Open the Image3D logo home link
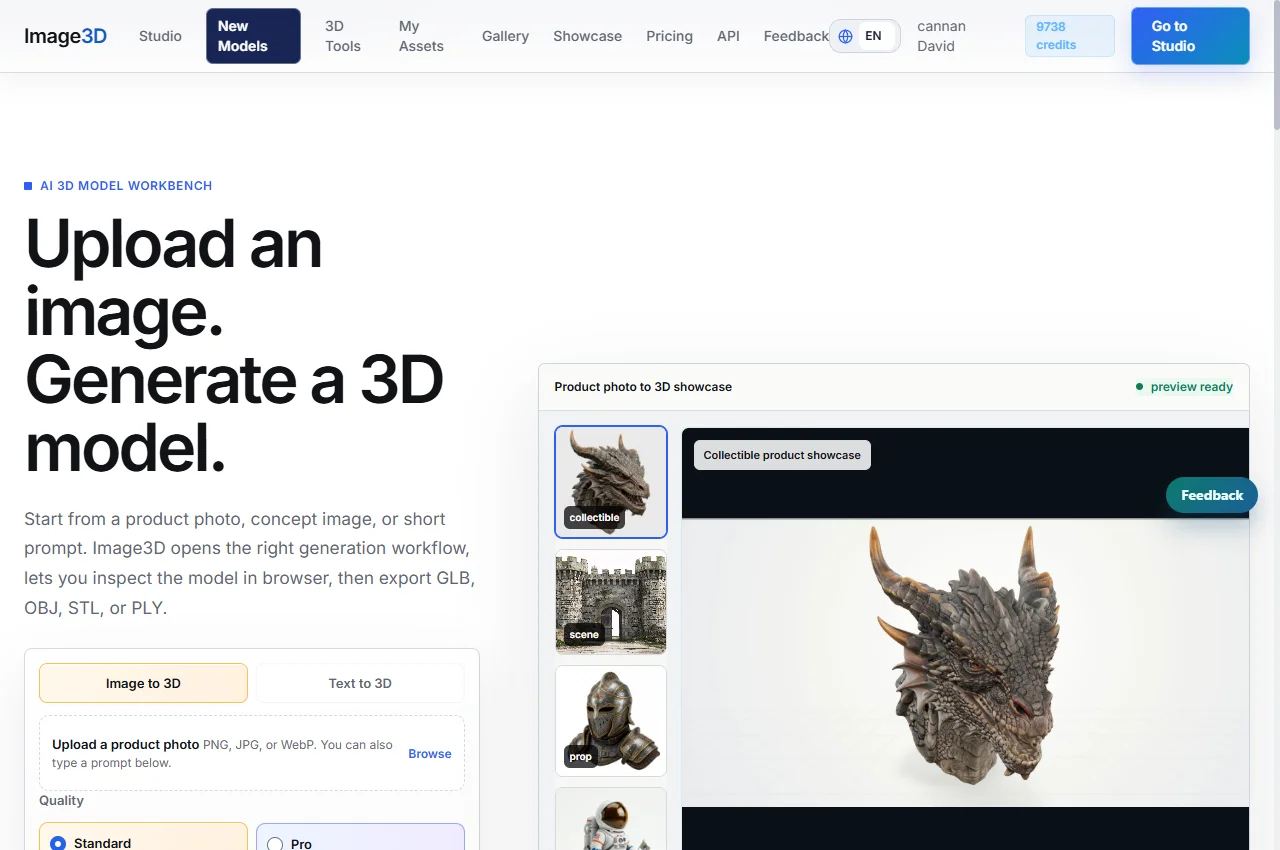 pyautogui.click(x=66, y=36)
